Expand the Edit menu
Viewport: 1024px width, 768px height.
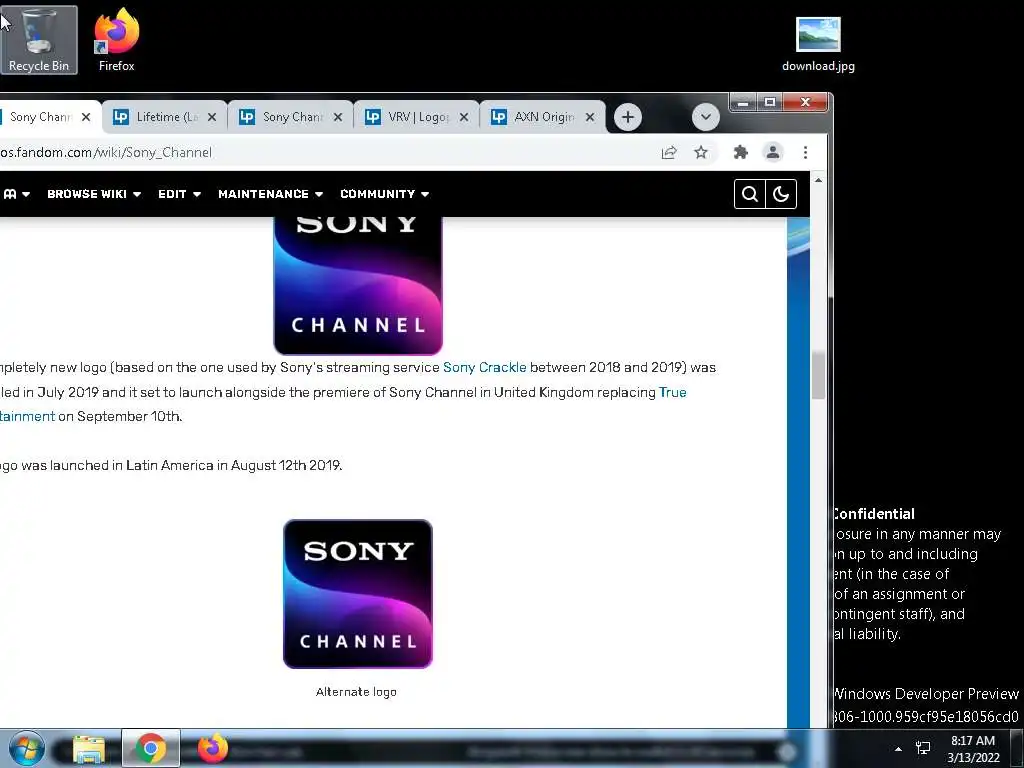click(180, 194)
